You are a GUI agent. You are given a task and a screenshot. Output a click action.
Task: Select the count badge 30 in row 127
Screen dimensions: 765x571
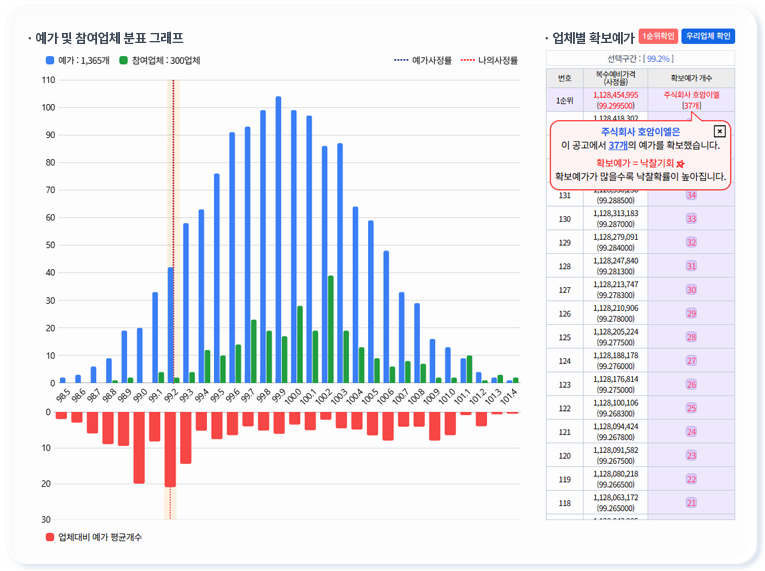point(691,290)
